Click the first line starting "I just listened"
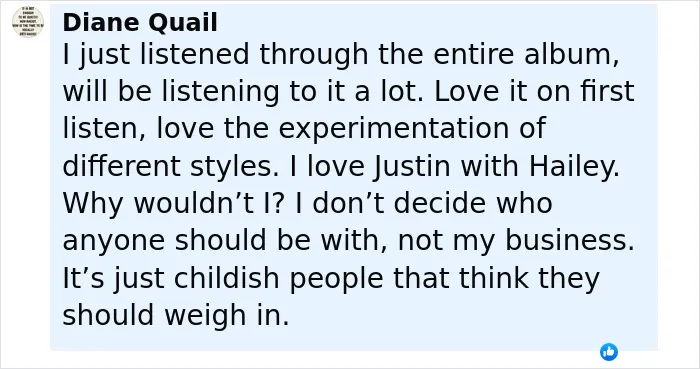The width and height of the screenshot is (700, 369). (x=341, y=55)
